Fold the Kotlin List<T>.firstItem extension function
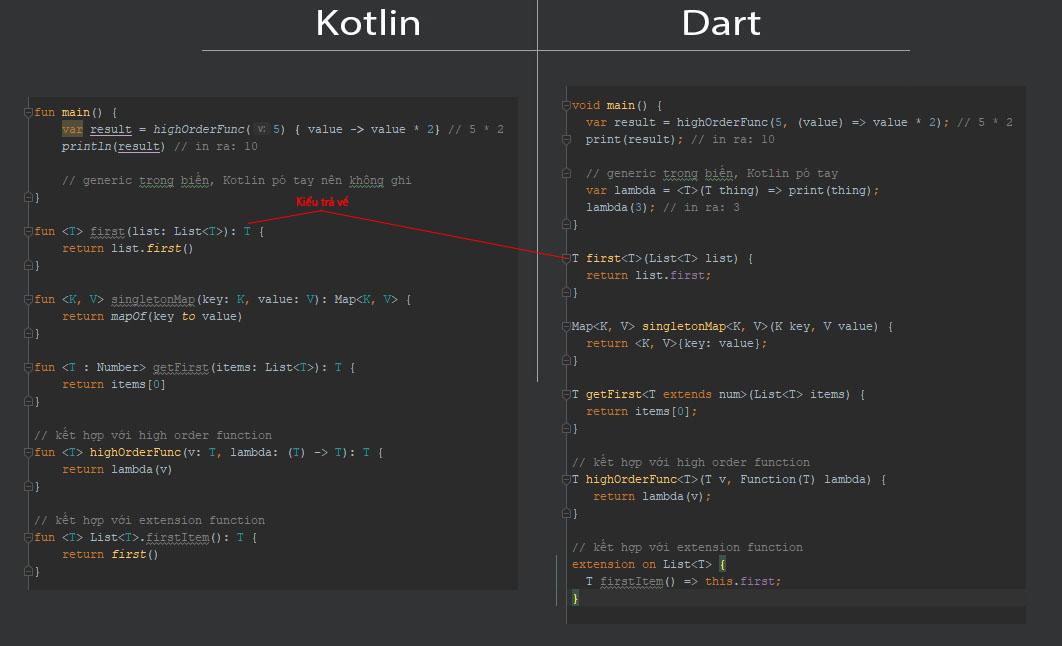1062x646 pixels. [x=28, y=538]
